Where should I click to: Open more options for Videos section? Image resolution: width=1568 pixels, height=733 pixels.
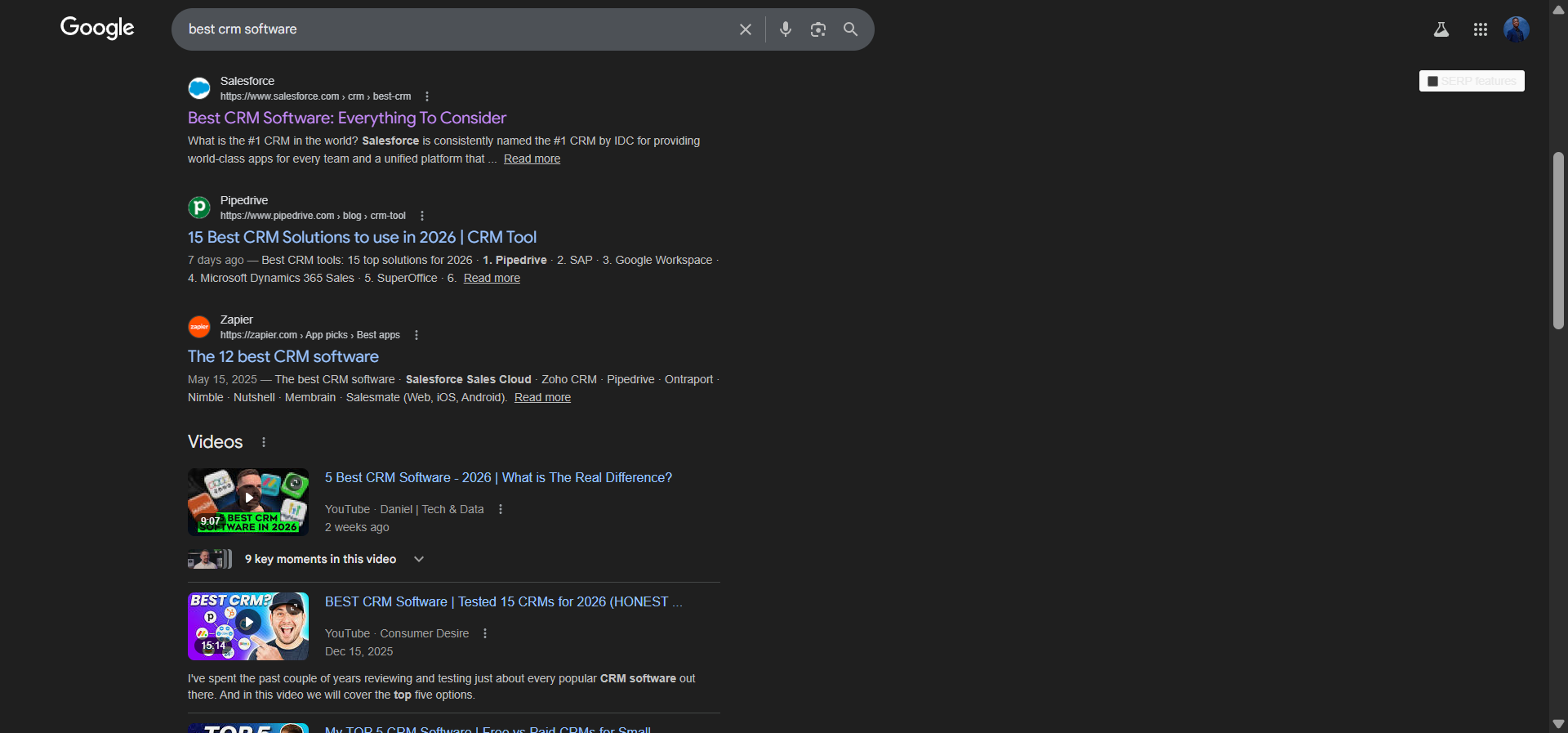pyautogui.click(x=264, y=442)
